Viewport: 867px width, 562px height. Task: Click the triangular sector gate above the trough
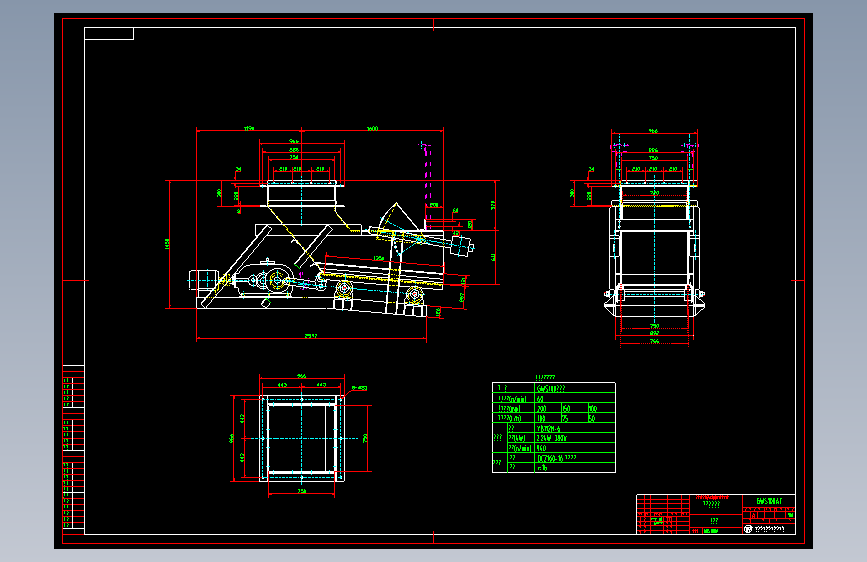pos(398,217)
